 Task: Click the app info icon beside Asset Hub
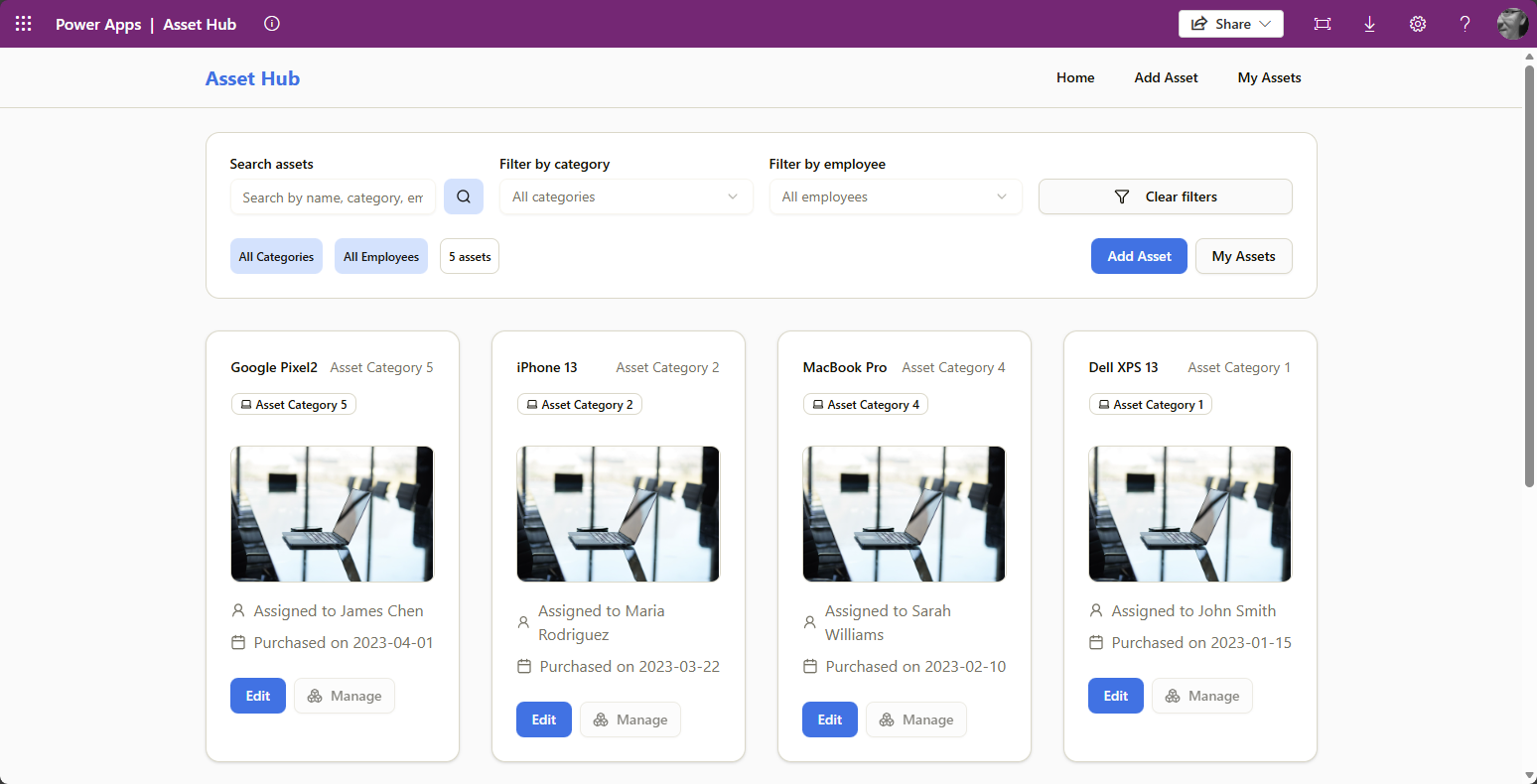272,24
